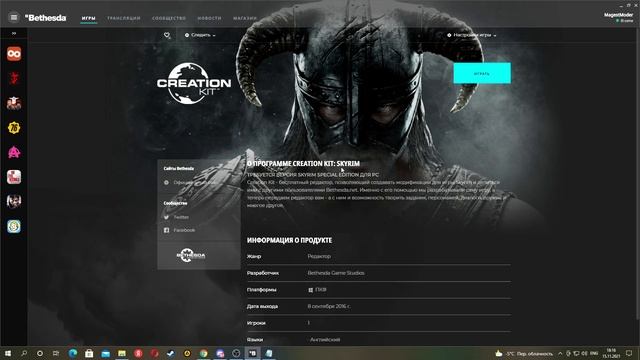Open the Трансляции tab

[124, 18]
